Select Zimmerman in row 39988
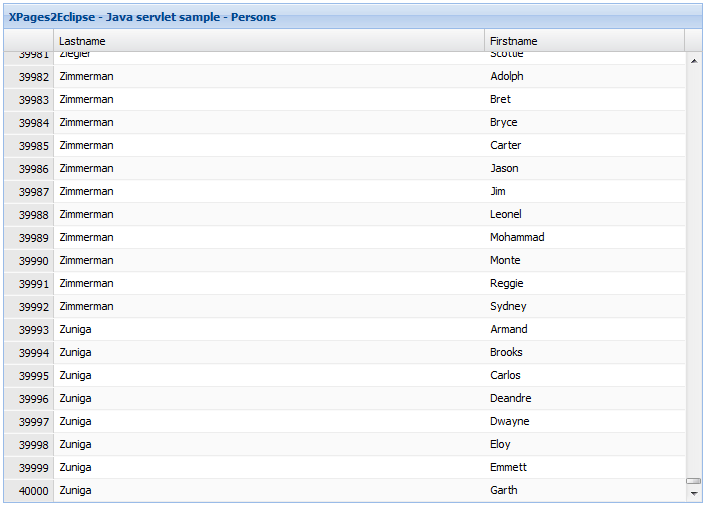The height and width of the screenshot is (507, 706). click(86, 215)
